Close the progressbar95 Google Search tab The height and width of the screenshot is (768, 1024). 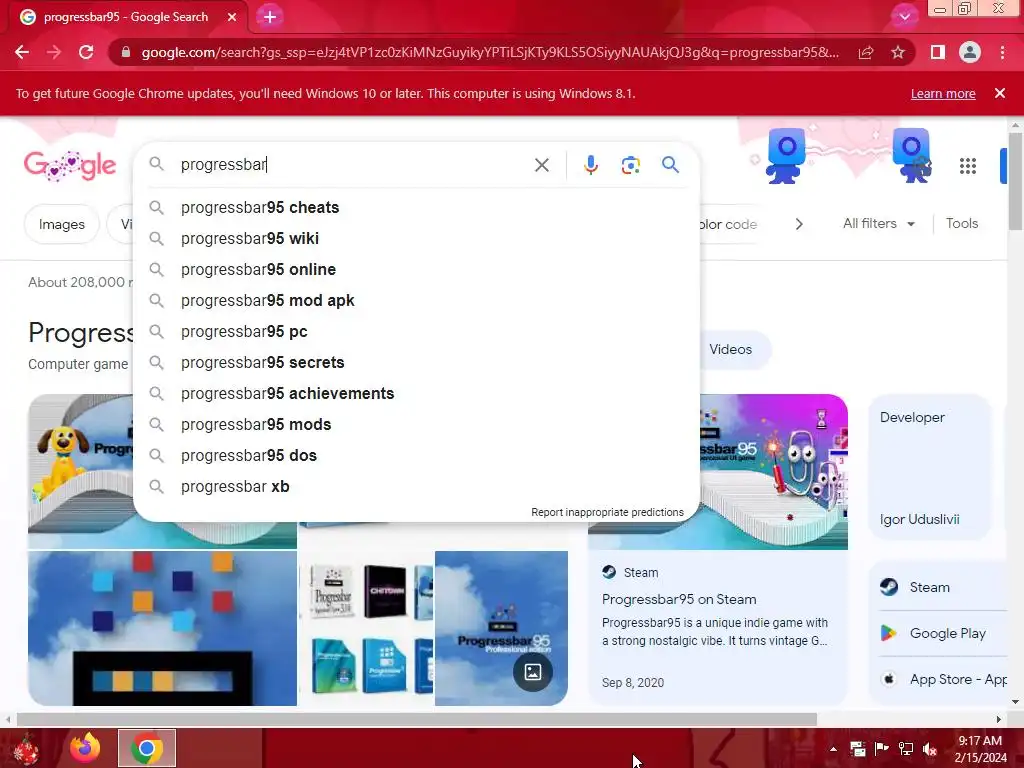(x=232, y=17)
